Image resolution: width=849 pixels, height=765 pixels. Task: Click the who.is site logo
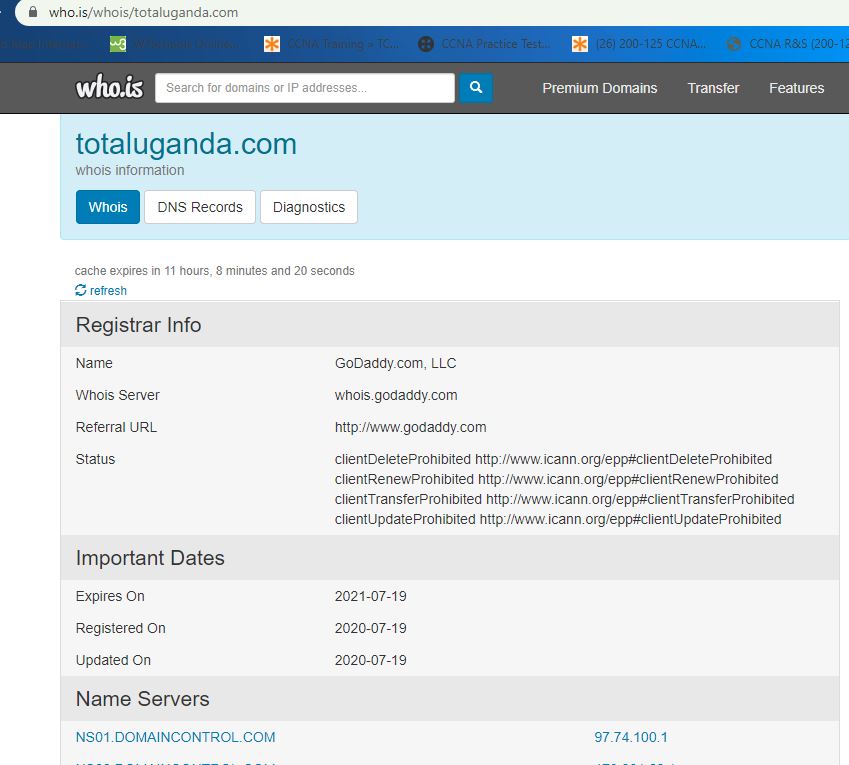pos(110,87)
